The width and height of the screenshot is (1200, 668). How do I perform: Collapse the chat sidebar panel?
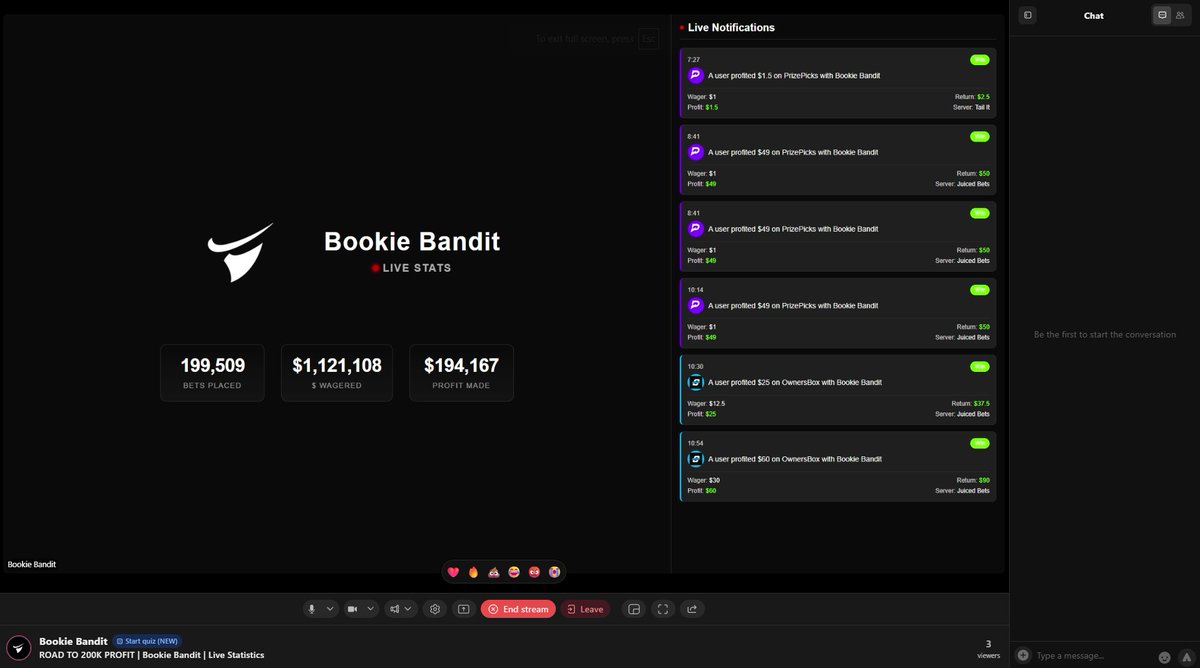[1027, 15]
